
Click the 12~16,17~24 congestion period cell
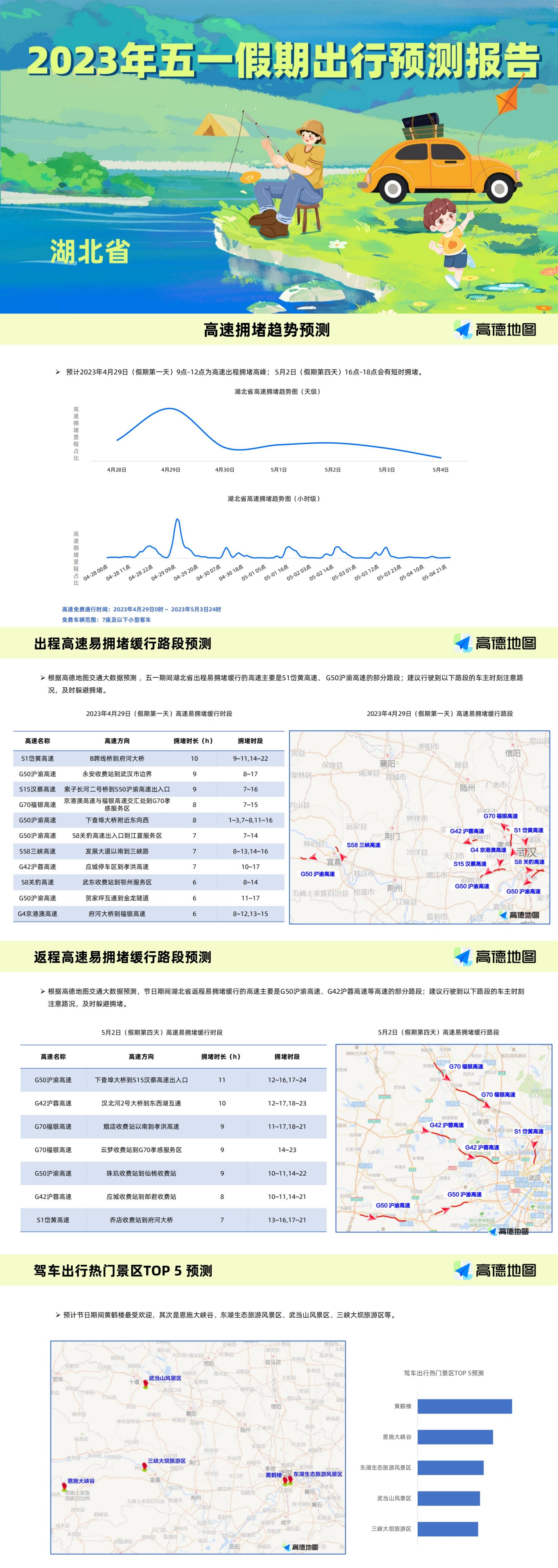click(x=287, y=1080)
